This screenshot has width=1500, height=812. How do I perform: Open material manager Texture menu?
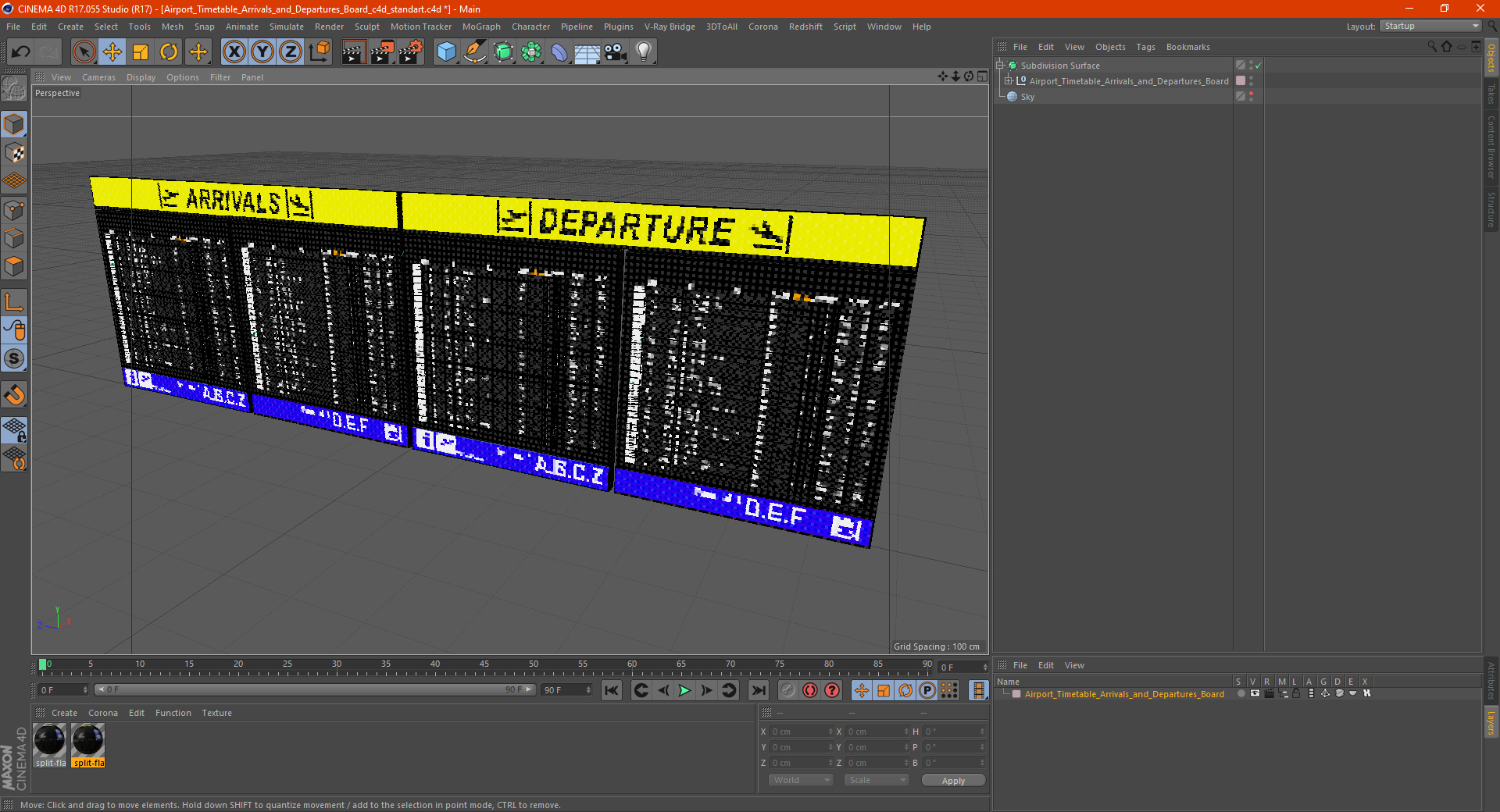click(216, 713)
